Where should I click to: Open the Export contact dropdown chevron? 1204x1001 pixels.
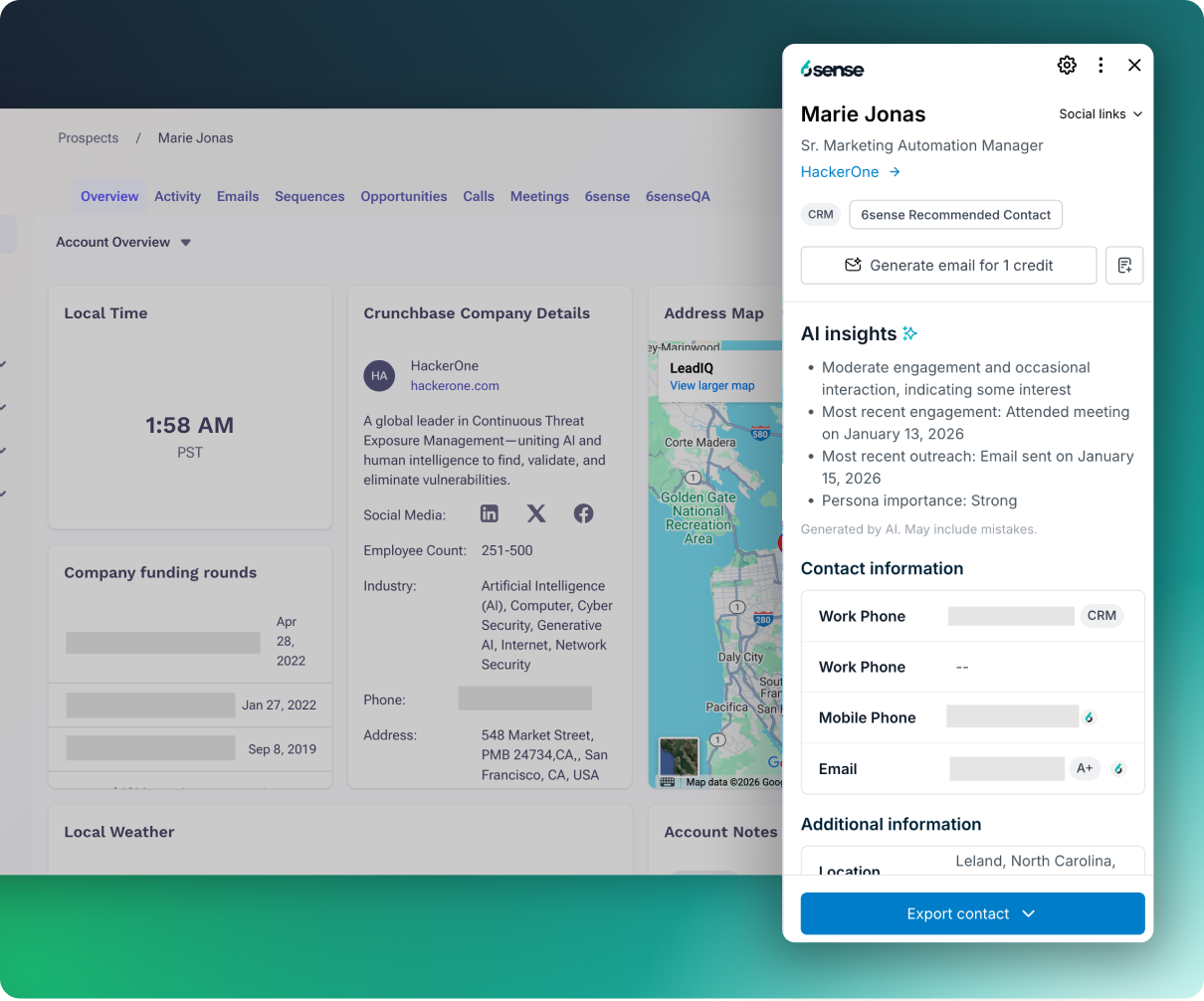point(1029,913)
